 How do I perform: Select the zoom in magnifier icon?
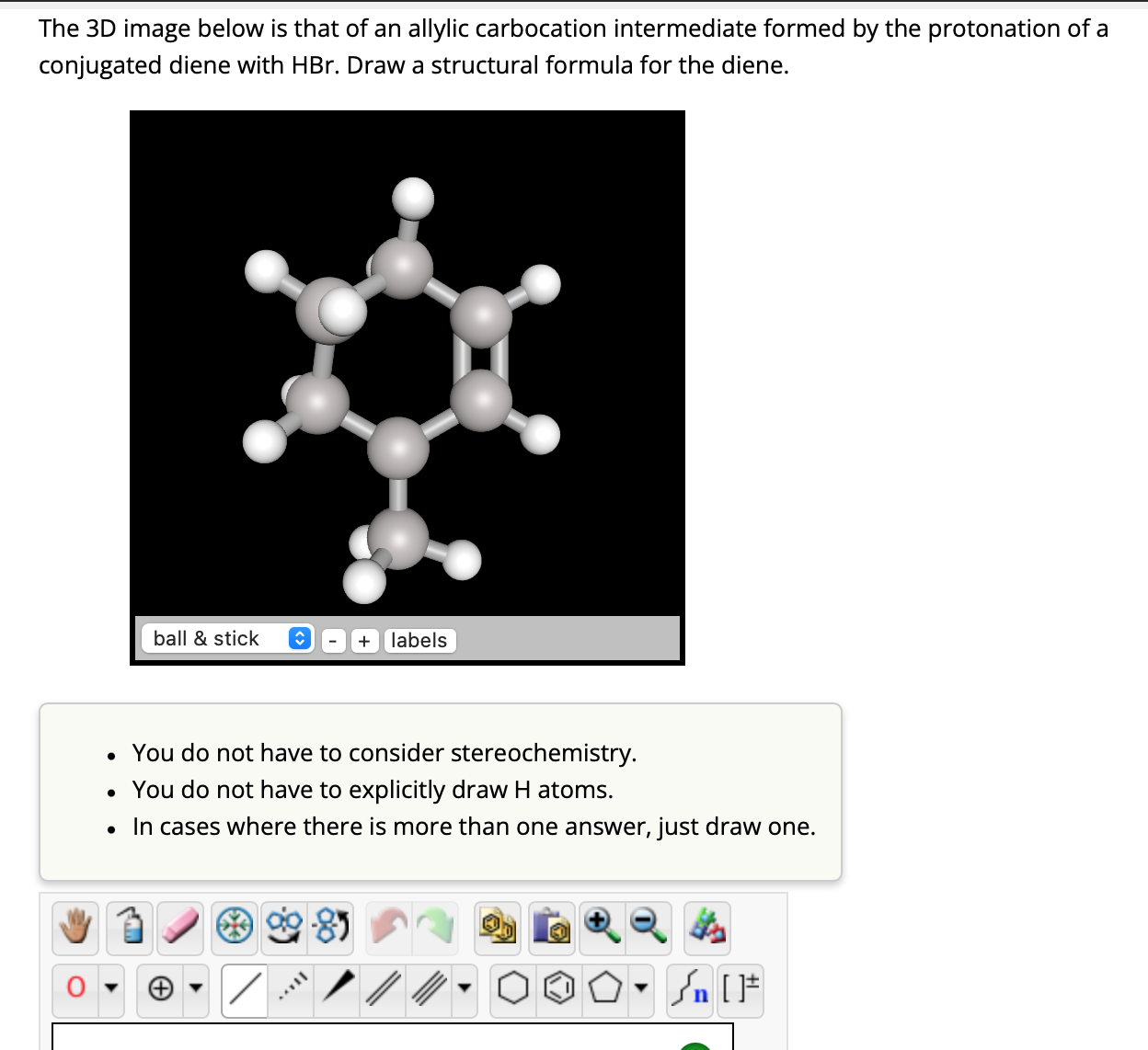603,928
